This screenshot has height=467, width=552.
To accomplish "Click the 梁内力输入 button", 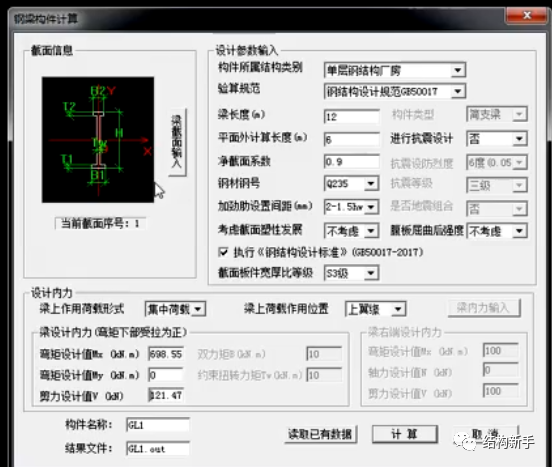I will click(x=484, y=308).
